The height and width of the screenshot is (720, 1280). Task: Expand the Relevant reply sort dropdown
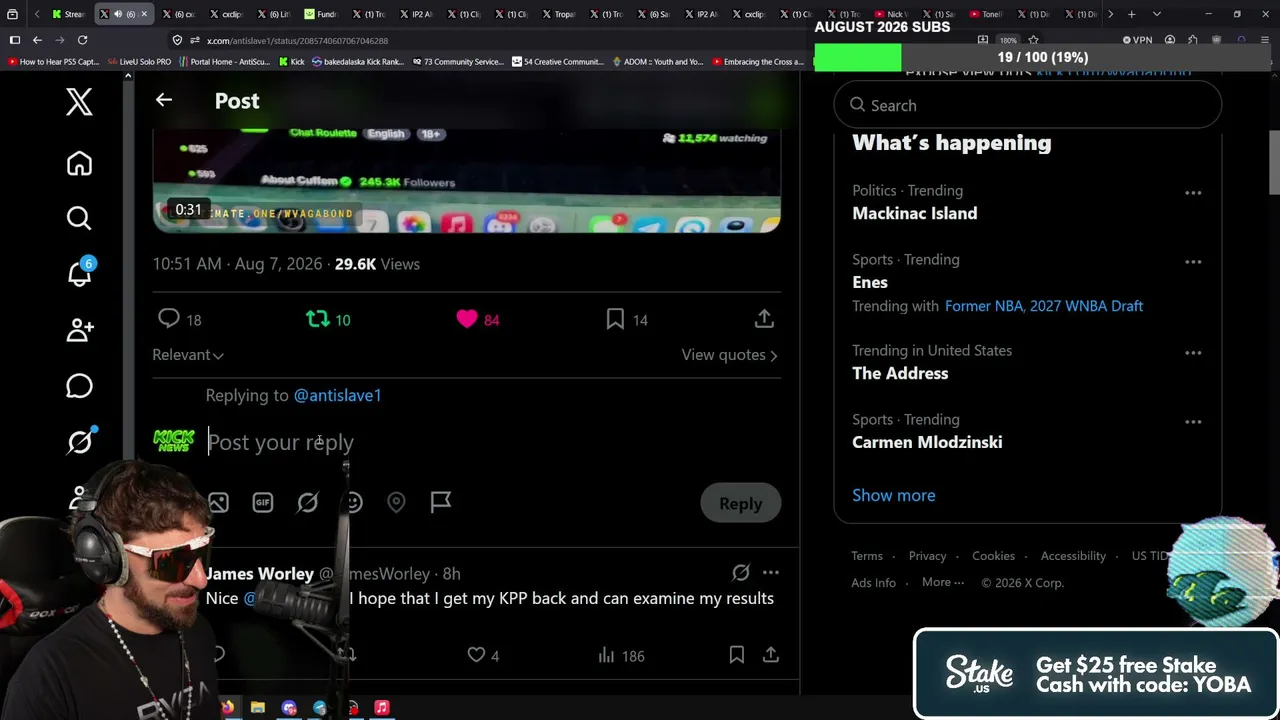[188, 355]
